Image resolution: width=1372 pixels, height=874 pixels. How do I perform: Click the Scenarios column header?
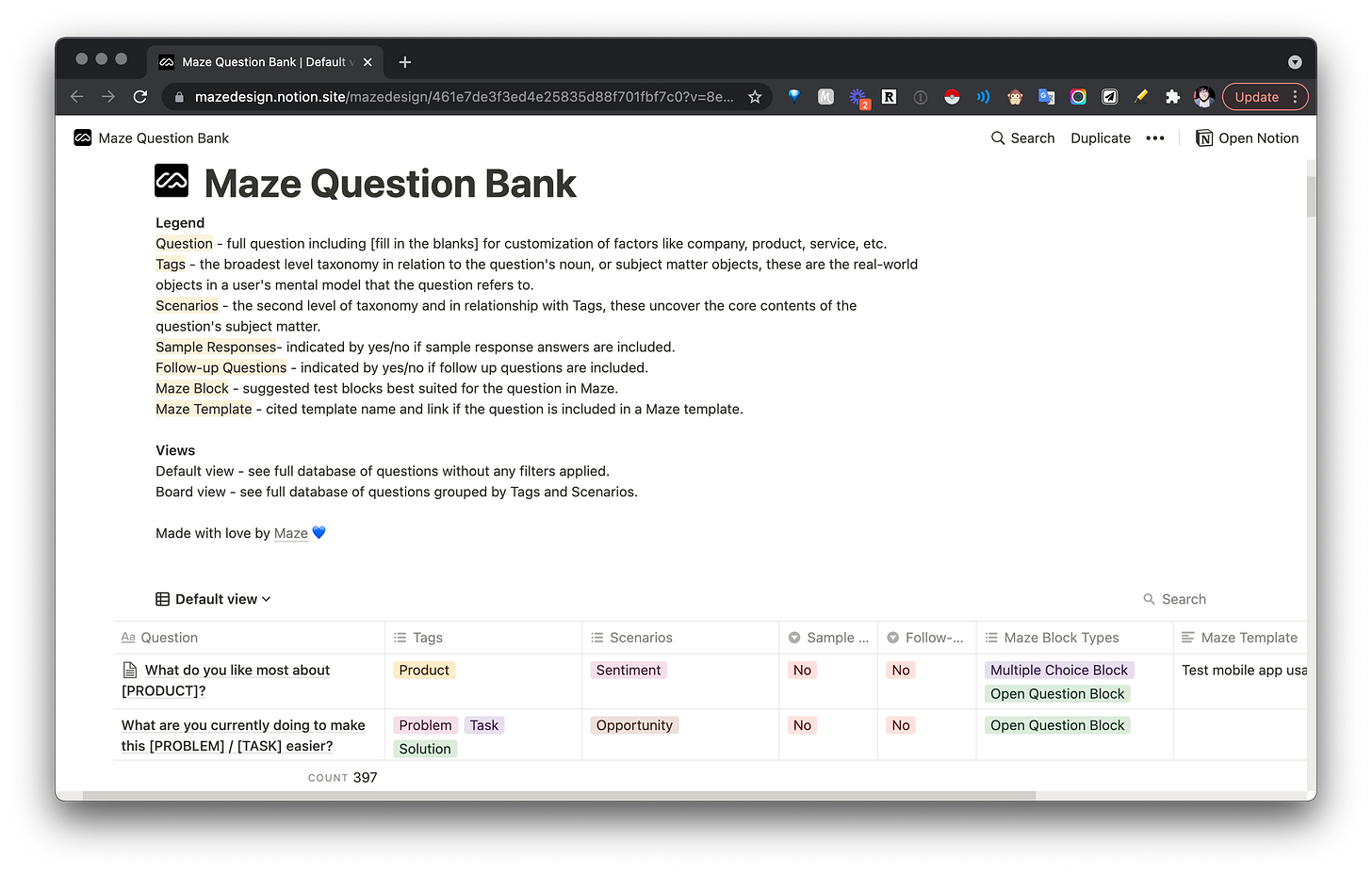pos(680,638)
